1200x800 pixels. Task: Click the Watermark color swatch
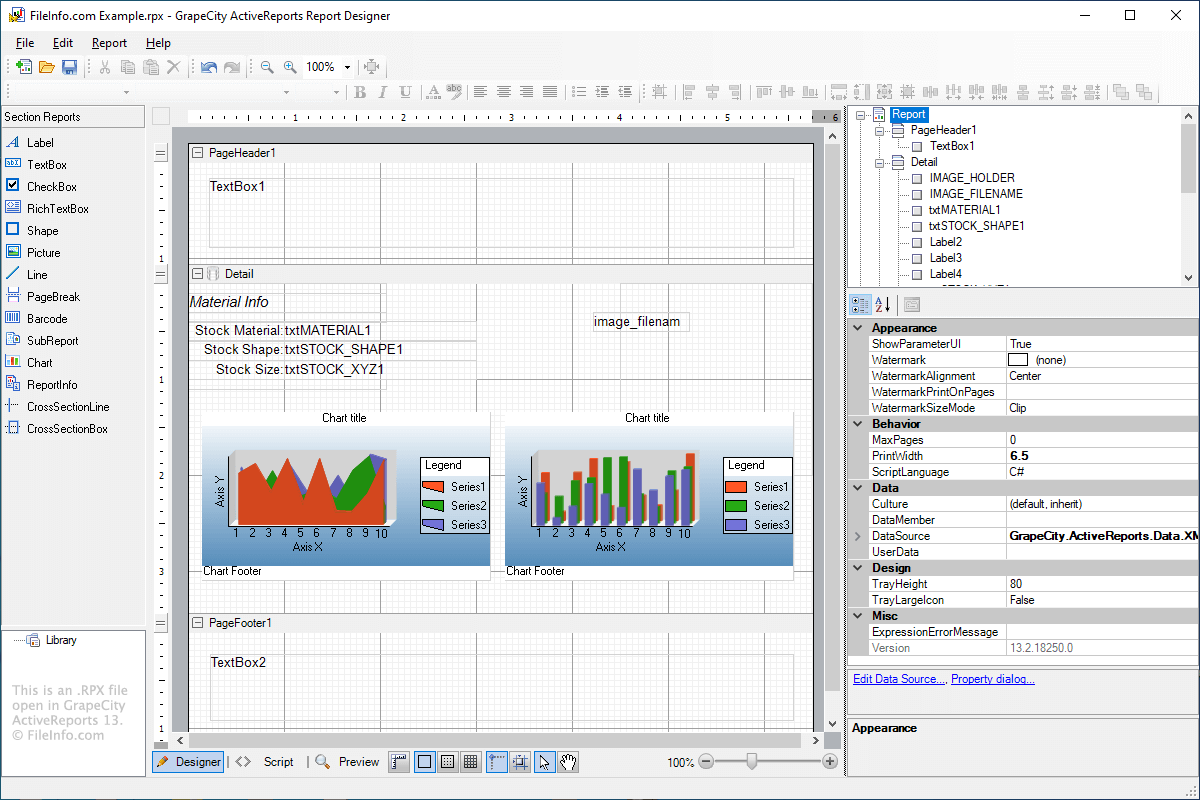point(1018,360)
